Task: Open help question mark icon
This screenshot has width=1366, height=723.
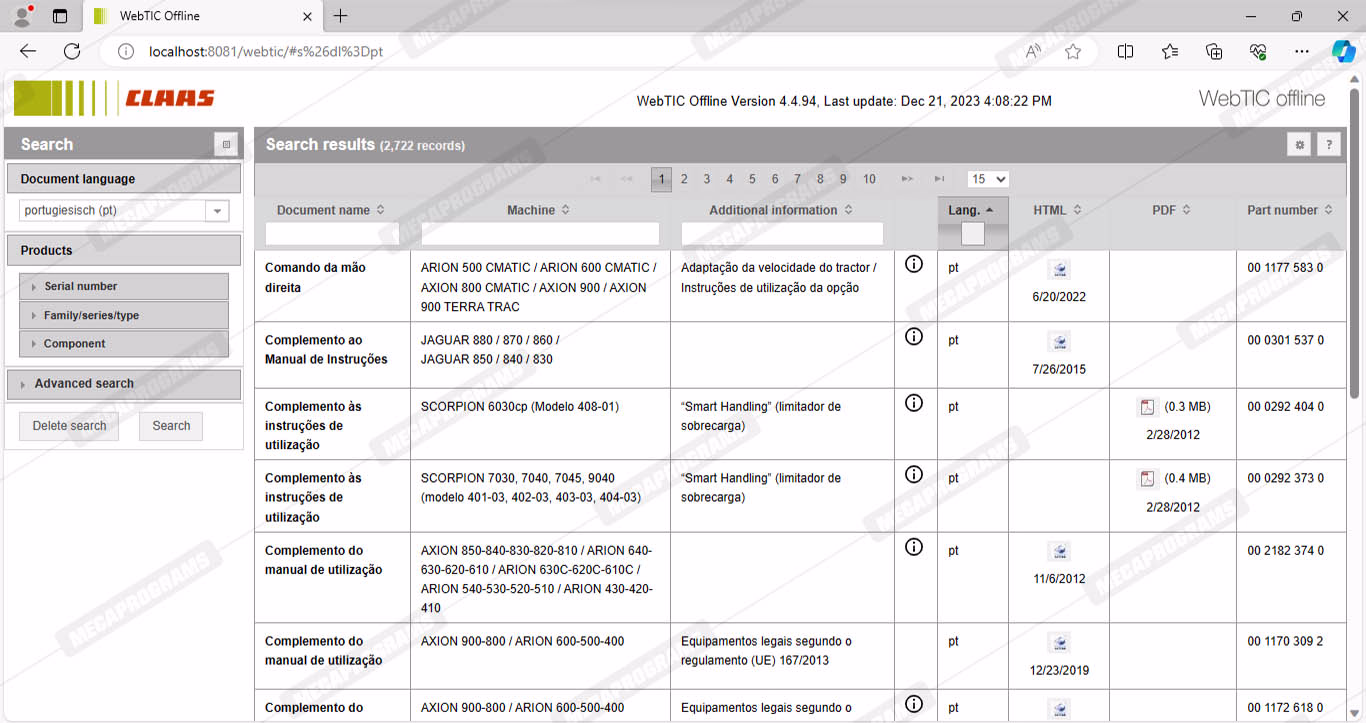Action: (x=1328, y=145)
